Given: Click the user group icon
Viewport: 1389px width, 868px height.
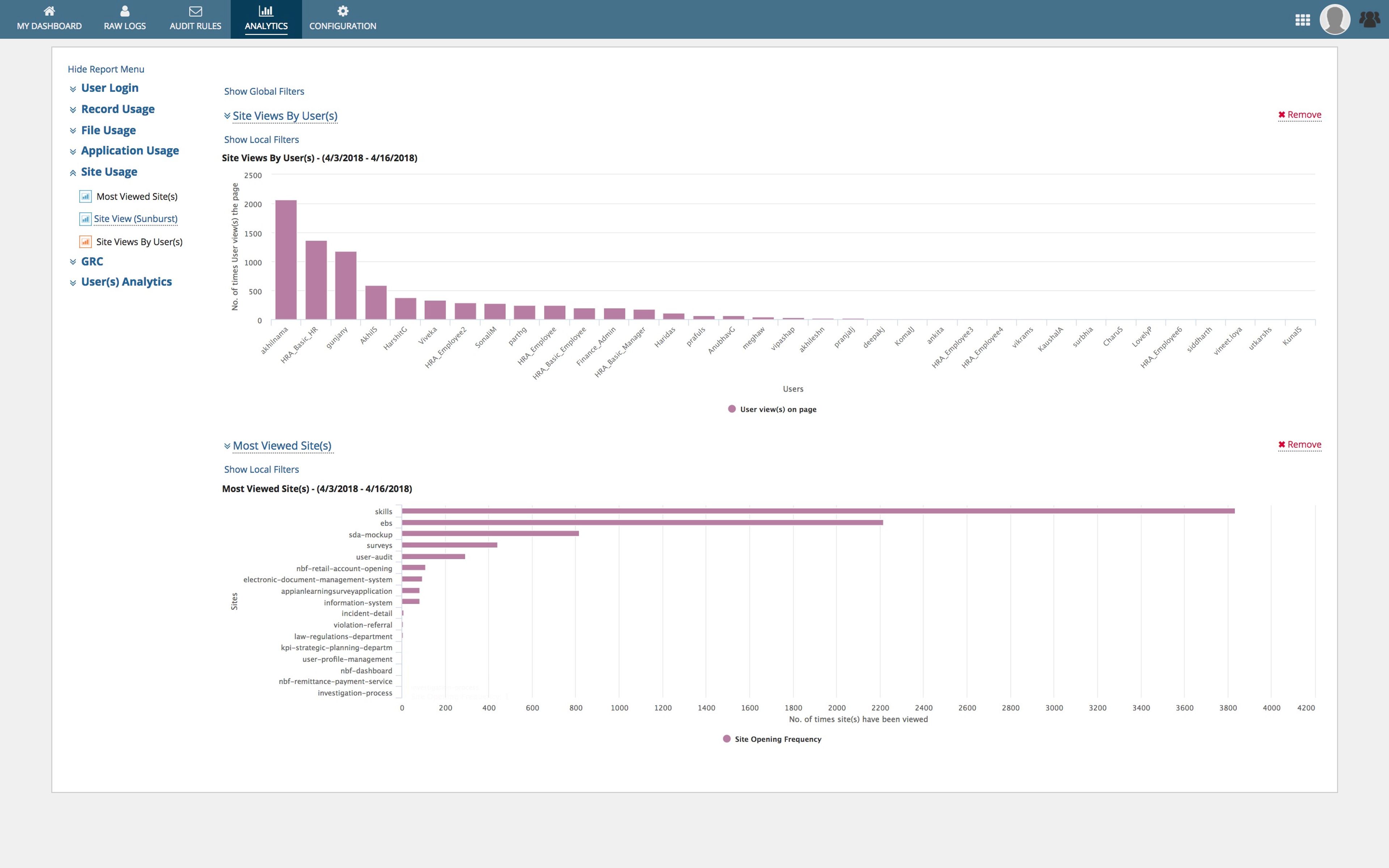Looking at the screenshot, I should coord(1369,20).
